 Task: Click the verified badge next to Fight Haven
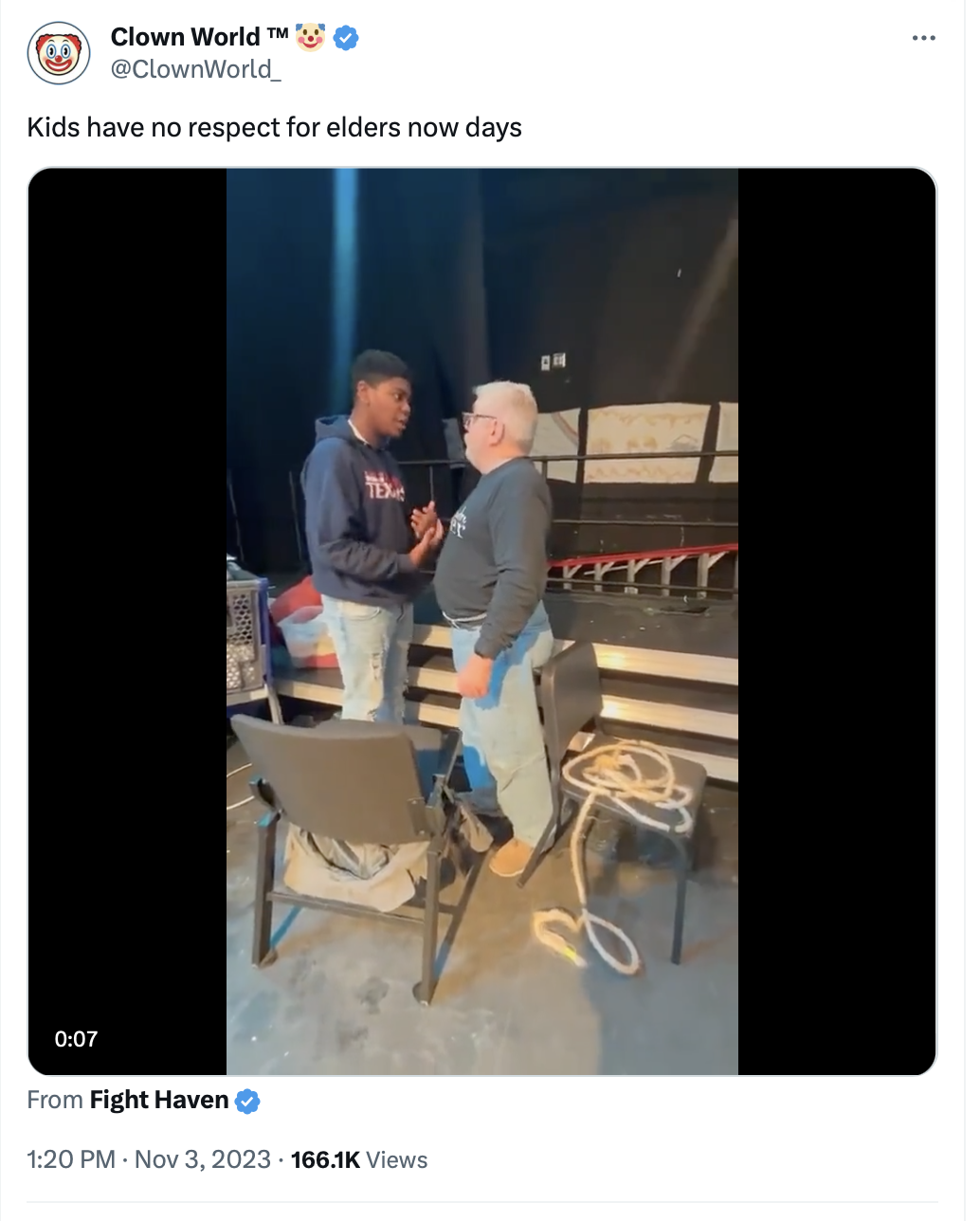pyautogui.click(x=247, y=1101)
